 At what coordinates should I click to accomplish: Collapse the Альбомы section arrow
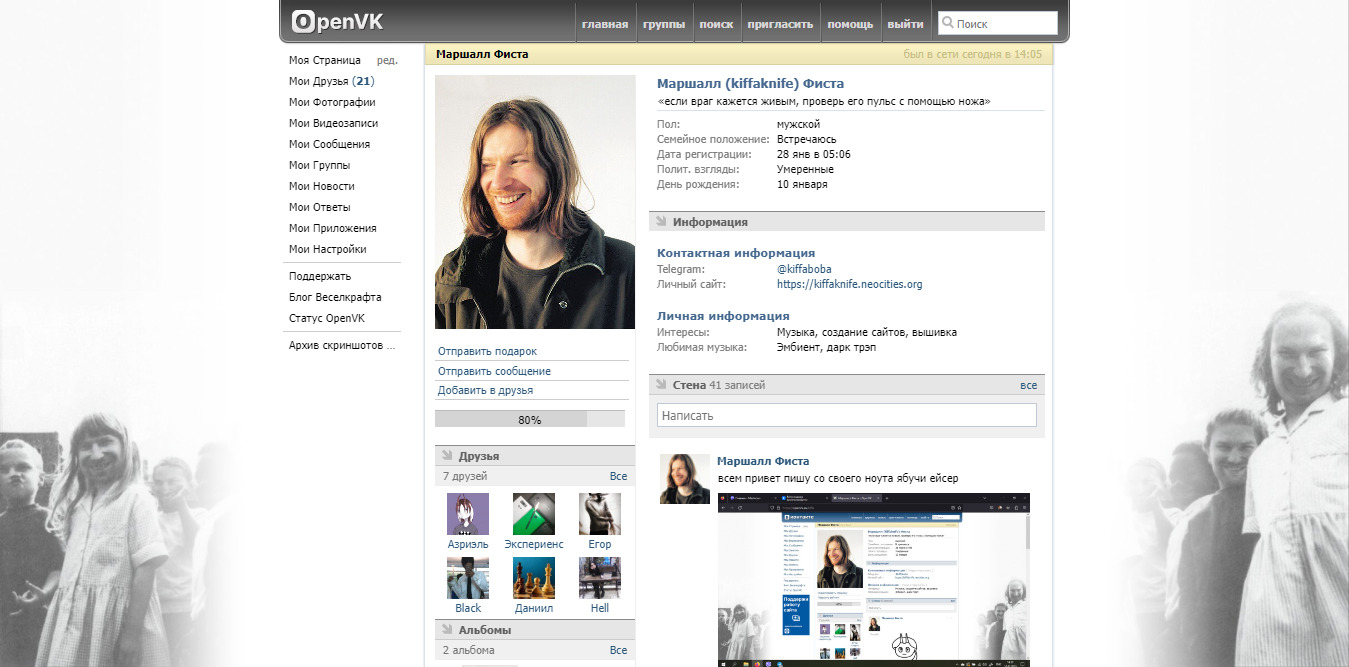(447, 629)
